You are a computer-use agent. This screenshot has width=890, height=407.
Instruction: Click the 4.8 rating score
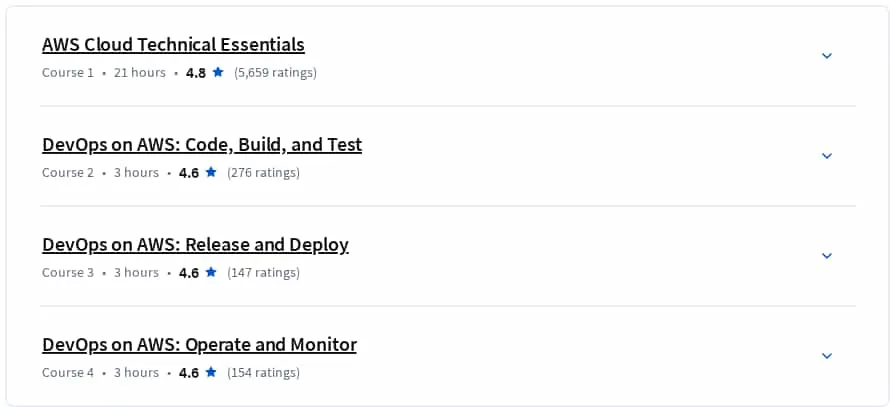[x=196, y=73]
